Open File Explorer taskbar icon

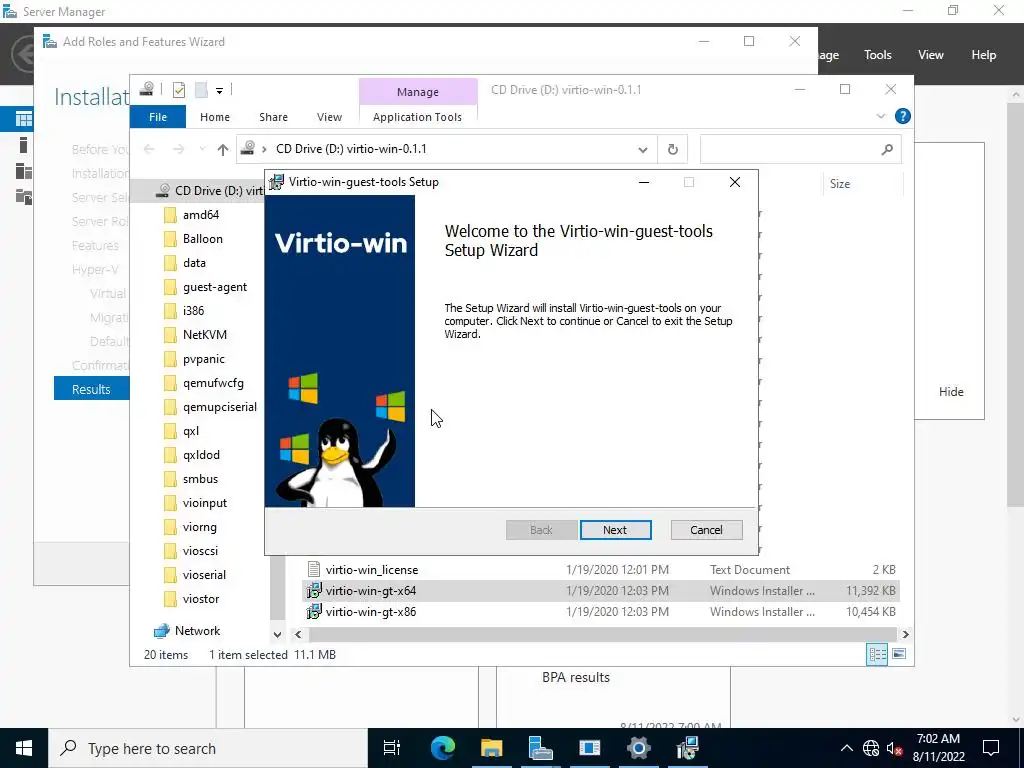pos(492,748)
